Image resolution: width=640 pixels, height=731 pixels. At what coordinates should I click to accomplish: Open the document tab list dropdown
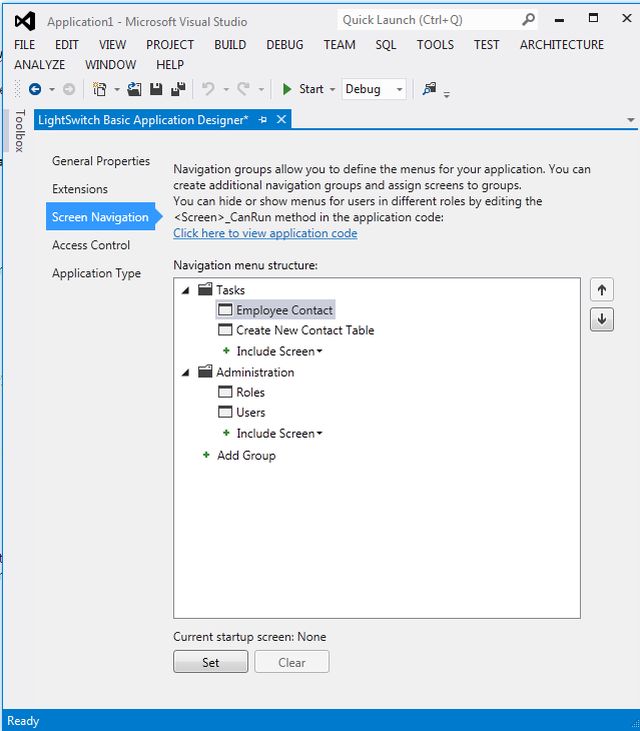coord(631,120)
